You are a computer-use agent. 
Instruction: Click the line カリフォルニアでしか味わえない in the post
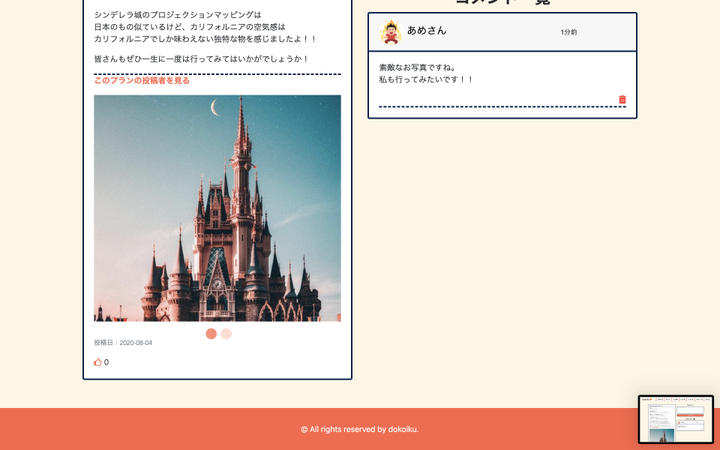[205, 39]
